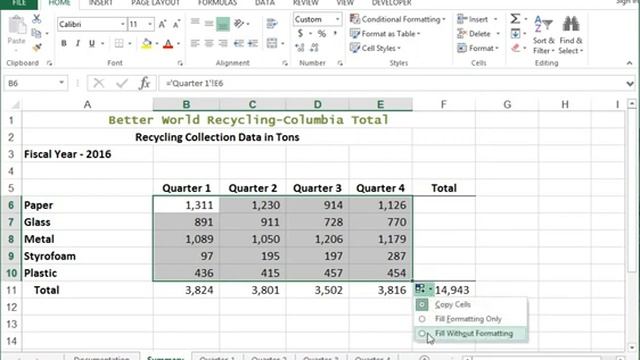Screen dimensions: 640x360
Task: Open Cell Styles gallery
Action: coord(375,48)
